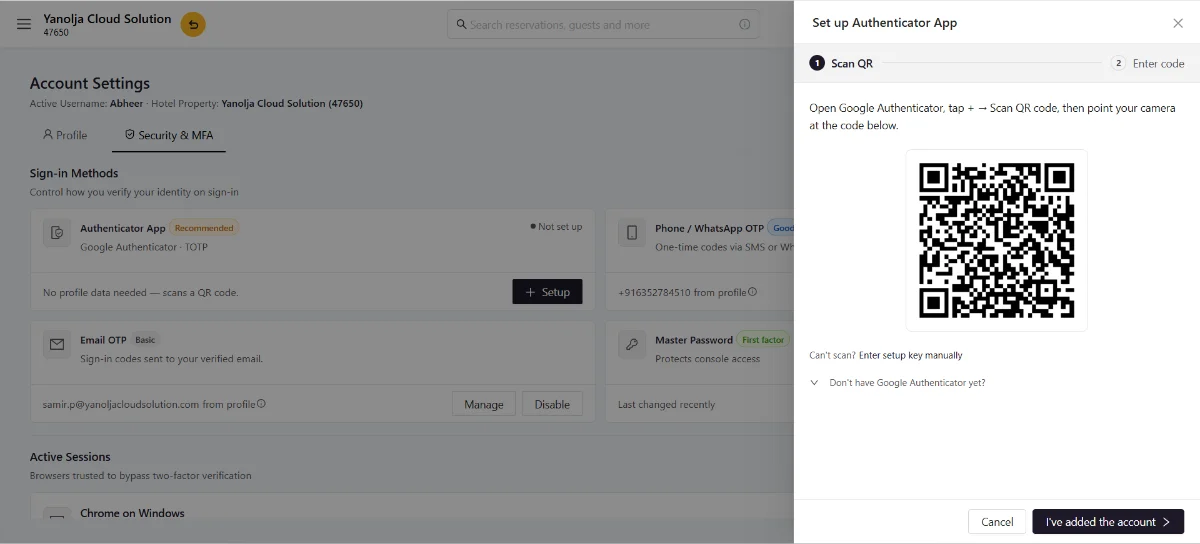The height and width of the screenshot is (544, 1200).
Task: Expand Don't have Google Authenticator yet section
Action: pyautogui.click(x=897, y=383)
